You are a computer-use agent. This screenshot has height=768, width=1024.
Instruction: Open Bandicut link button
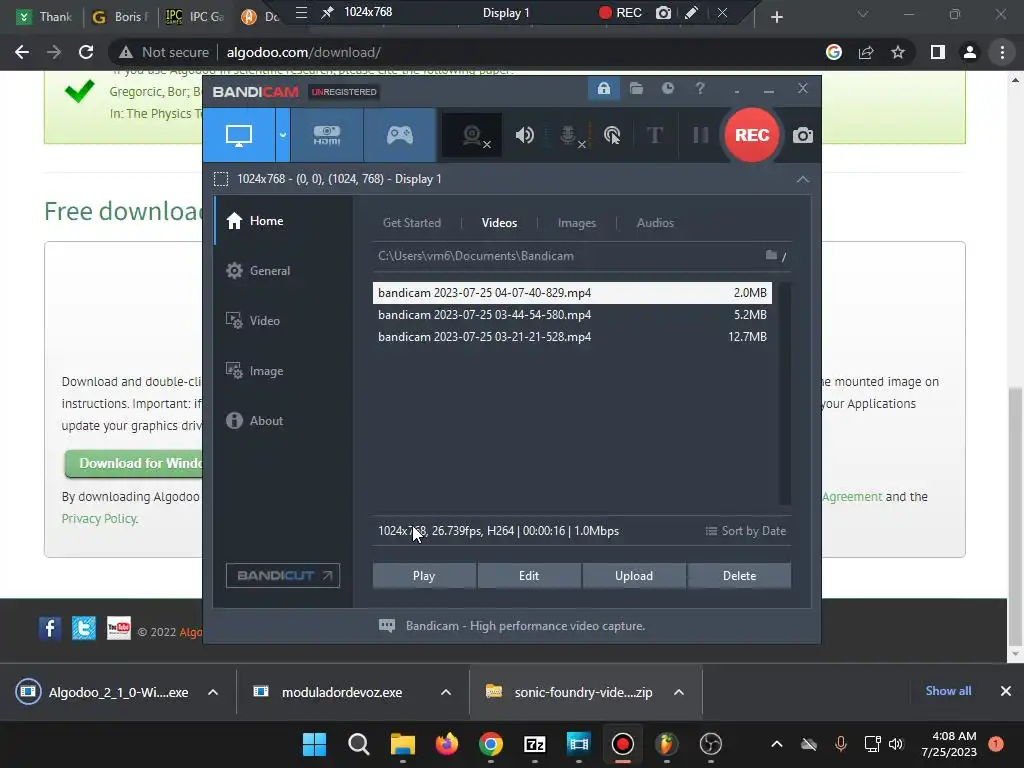pyautogui.click(x=283, y=575)
